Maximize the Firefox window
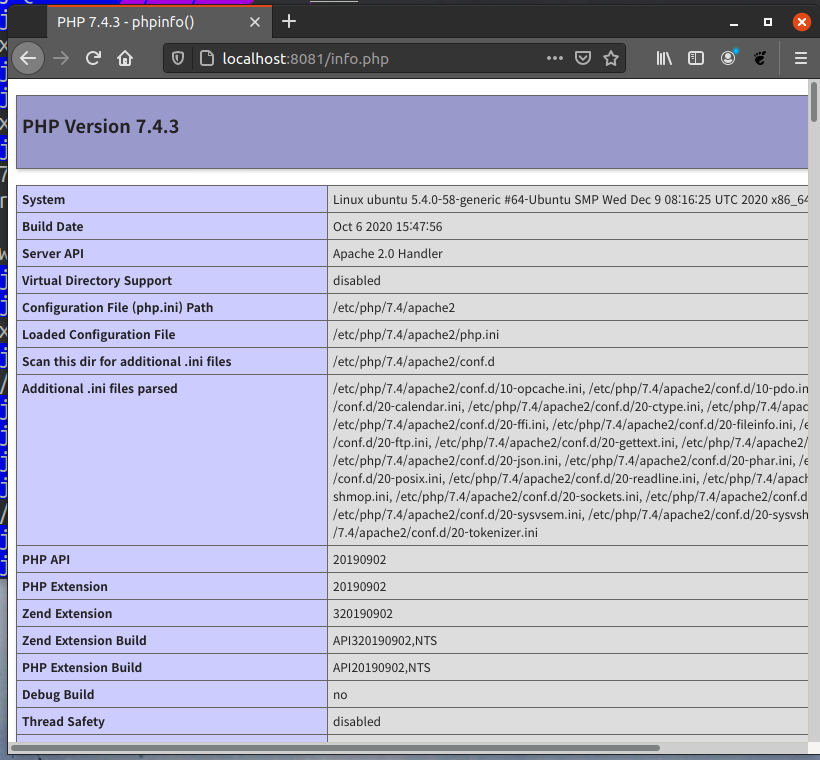The width and height of the screenshot is (820, 760). point(768,22)
